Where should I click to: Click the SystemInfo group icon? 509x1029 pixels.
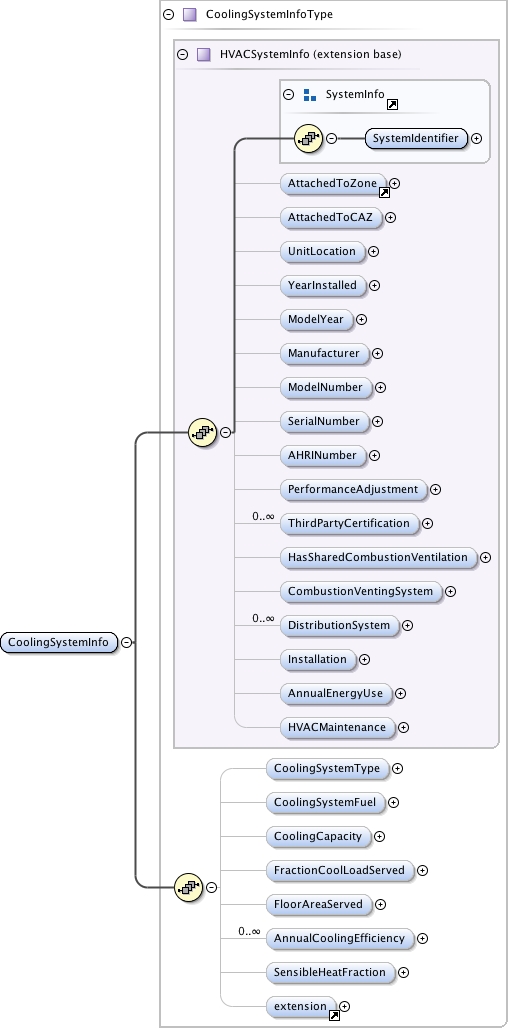310,94
